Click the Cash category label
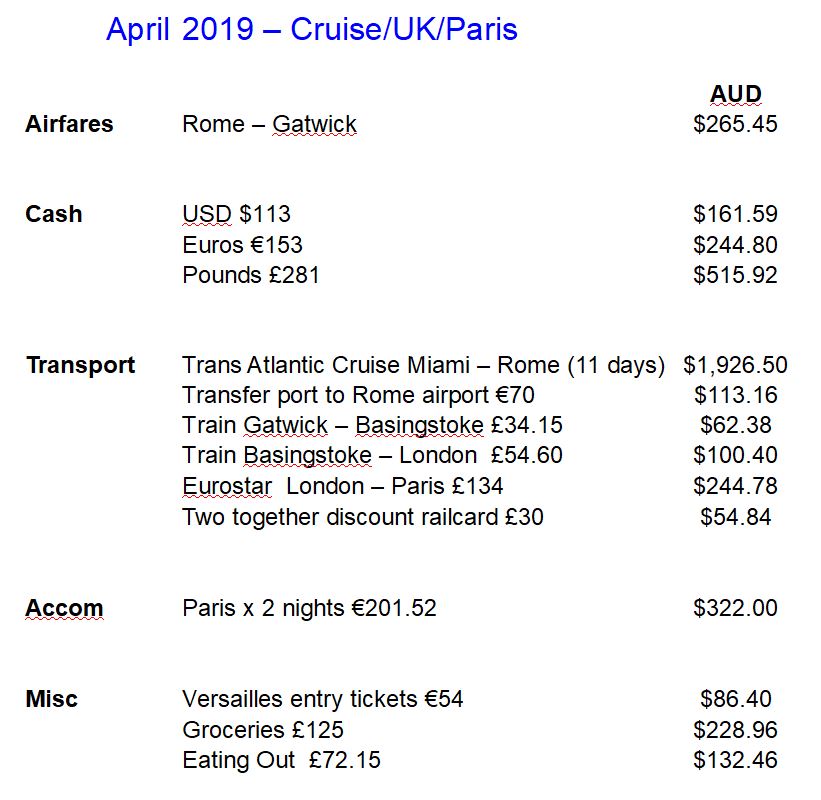Image resolution: width=821 pixels, height=800 pixels. point(54,214)
